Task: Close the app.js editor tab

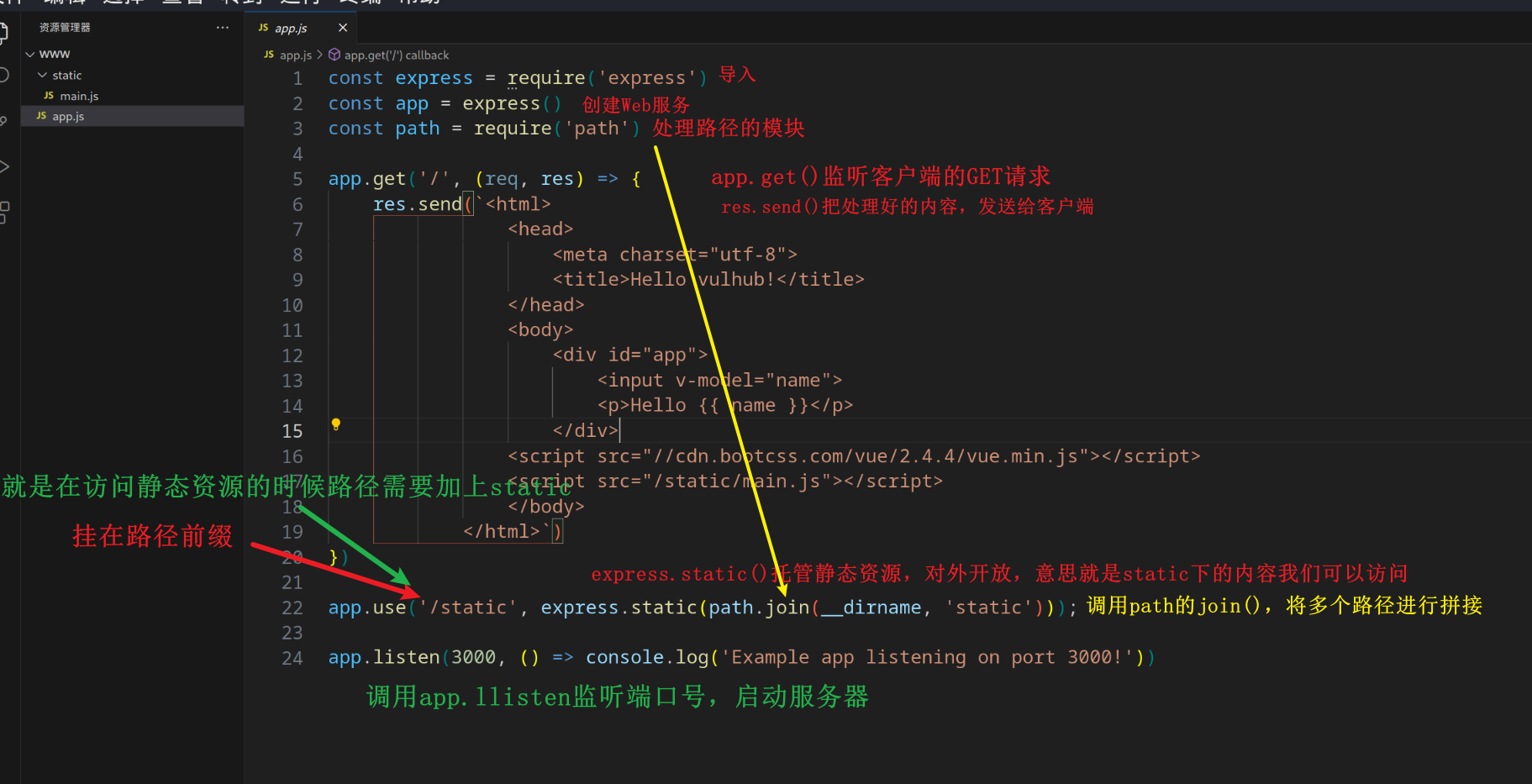Action: point(343,28)
